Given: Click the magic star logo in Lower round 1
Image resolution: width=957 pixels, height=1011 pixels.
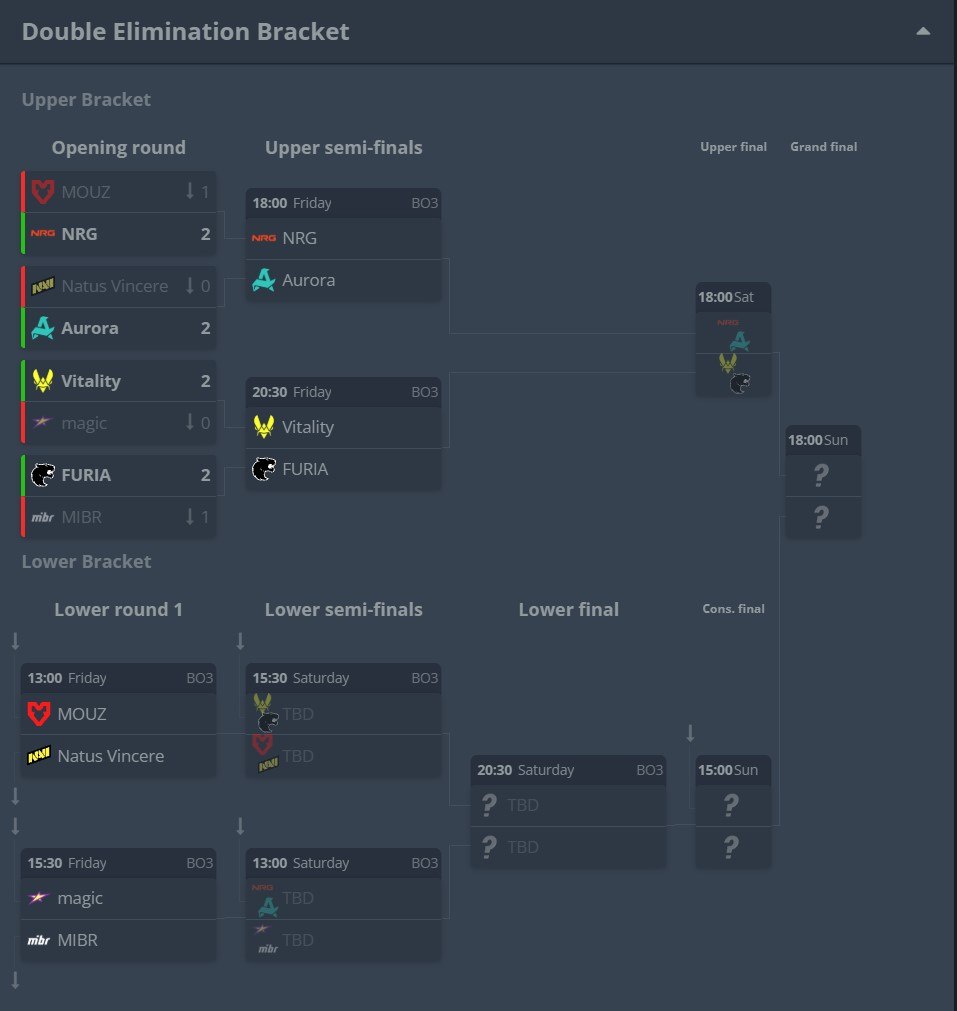Looking at the screenshot, I should 39,898.
